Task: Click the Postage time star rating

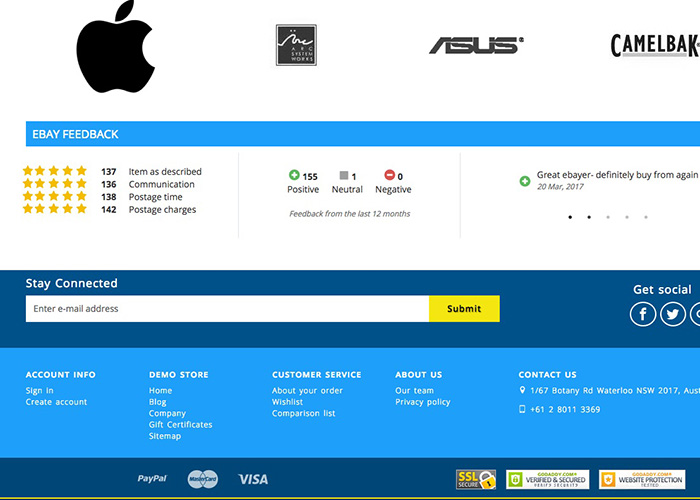Action: [54, 196]
